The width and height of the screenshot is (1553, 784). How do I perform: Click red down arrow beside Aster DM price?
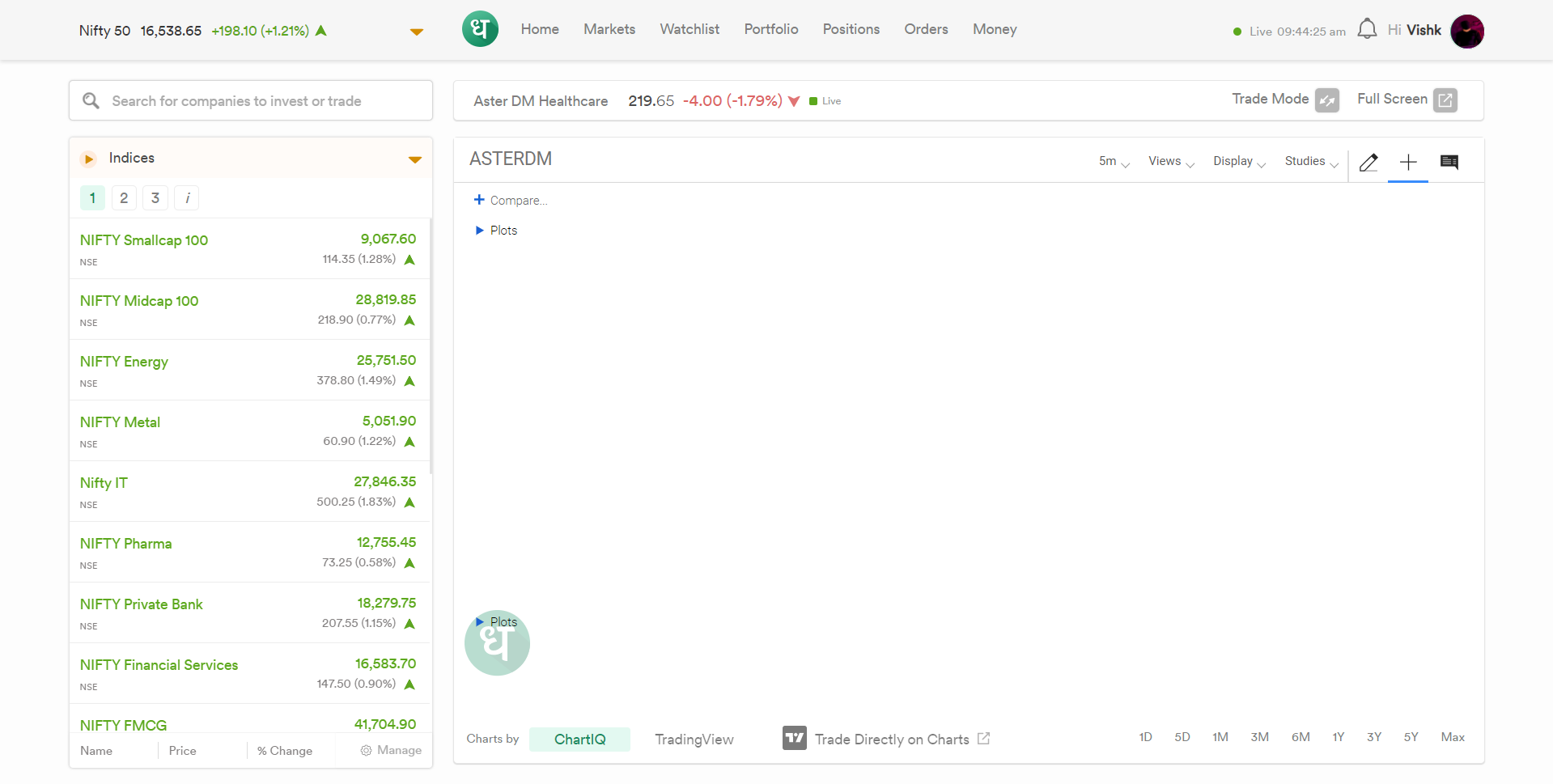[x=794, y=101]
